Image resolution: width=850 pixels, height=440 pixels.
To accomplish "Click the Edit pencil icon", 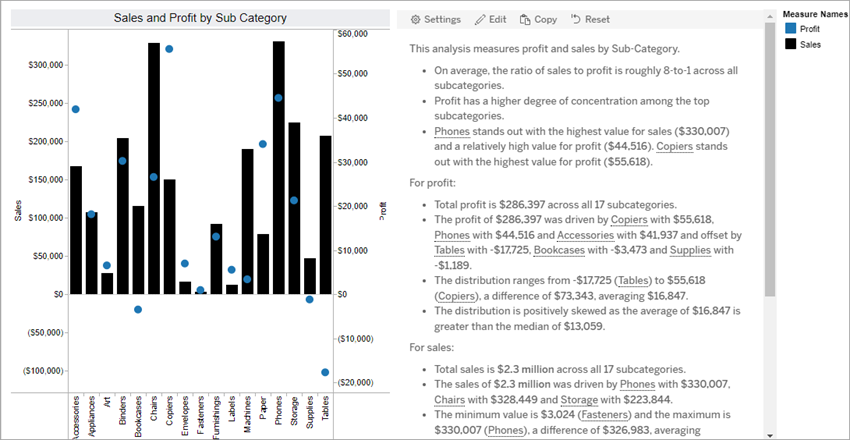I will (481, 19).
